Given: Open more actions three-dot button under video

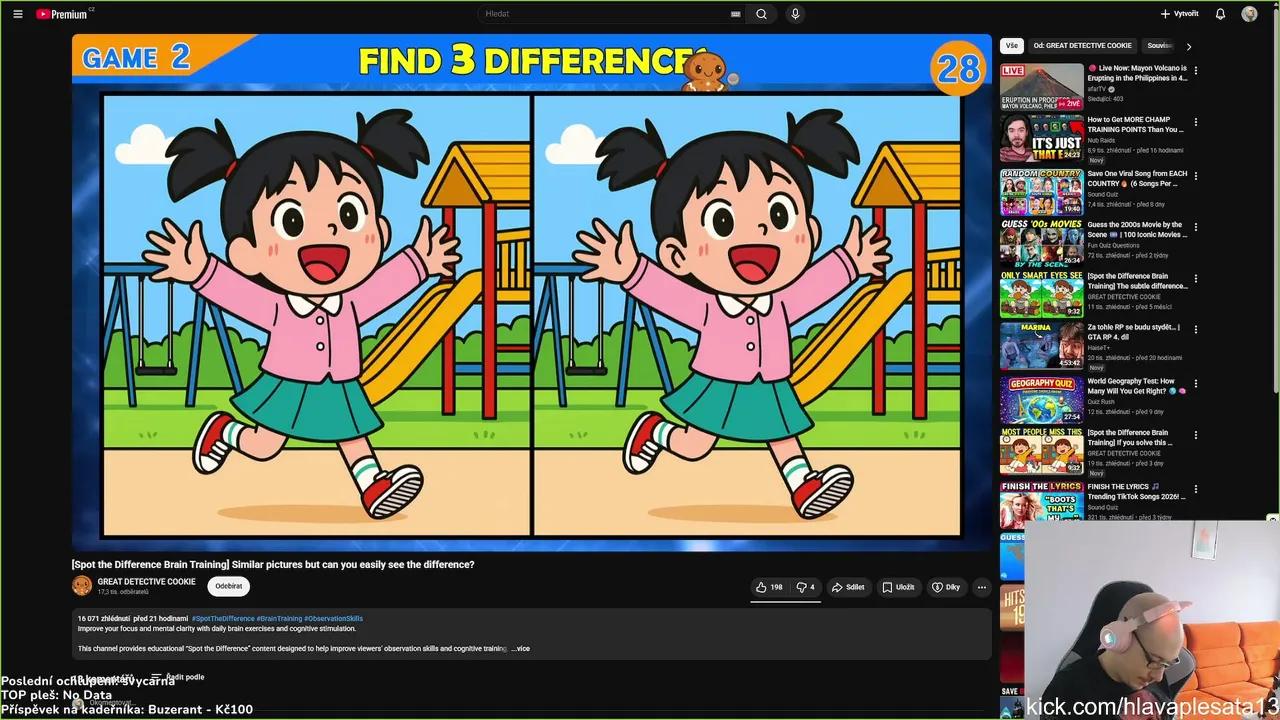Looking at the screenshot, I should (x=982, y=587).
